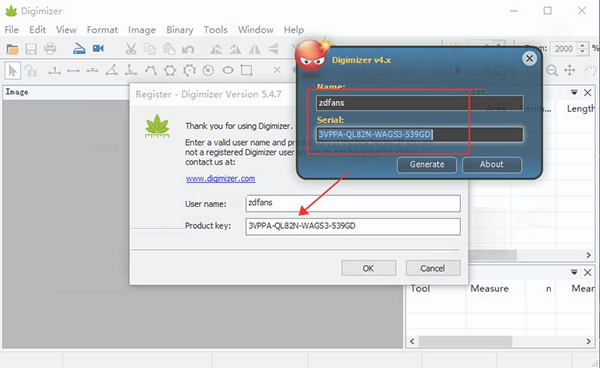600x368 pixels.
Task: Select the pointer arrow tool
Action: [x=12, y=70]
